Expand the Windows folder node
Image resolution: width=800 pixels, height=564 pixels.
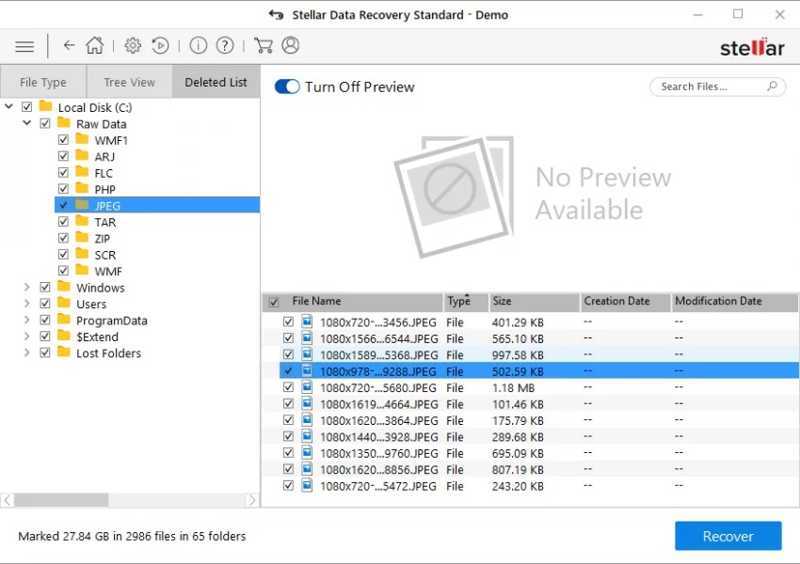[x=27, y=288]
